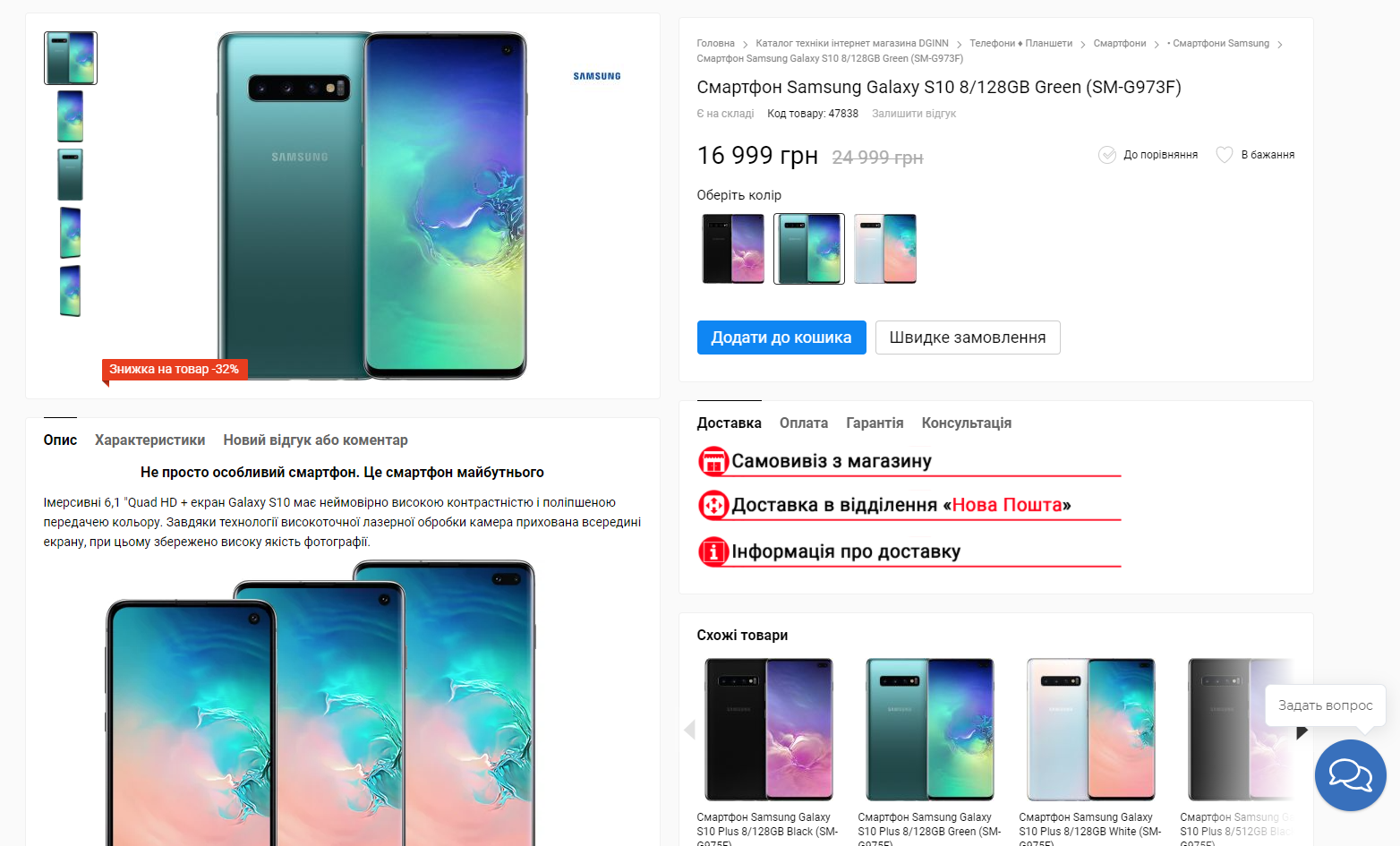1400x846 pixels.
Task: Click the compare checkmark circle icon
Action: pyautogui.click(x=1107, y=155)
